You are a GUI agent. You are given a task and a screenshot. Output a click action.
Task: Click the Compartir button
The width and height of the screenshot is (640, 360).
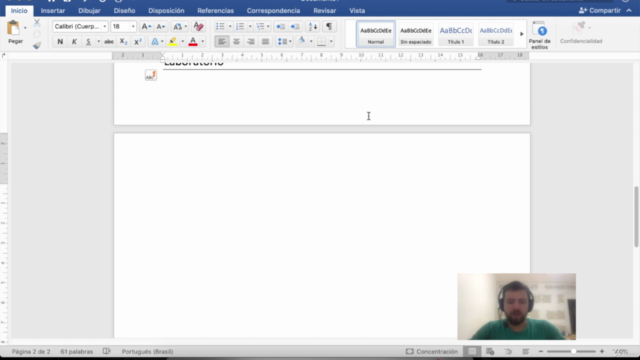(x=600, y=11)
